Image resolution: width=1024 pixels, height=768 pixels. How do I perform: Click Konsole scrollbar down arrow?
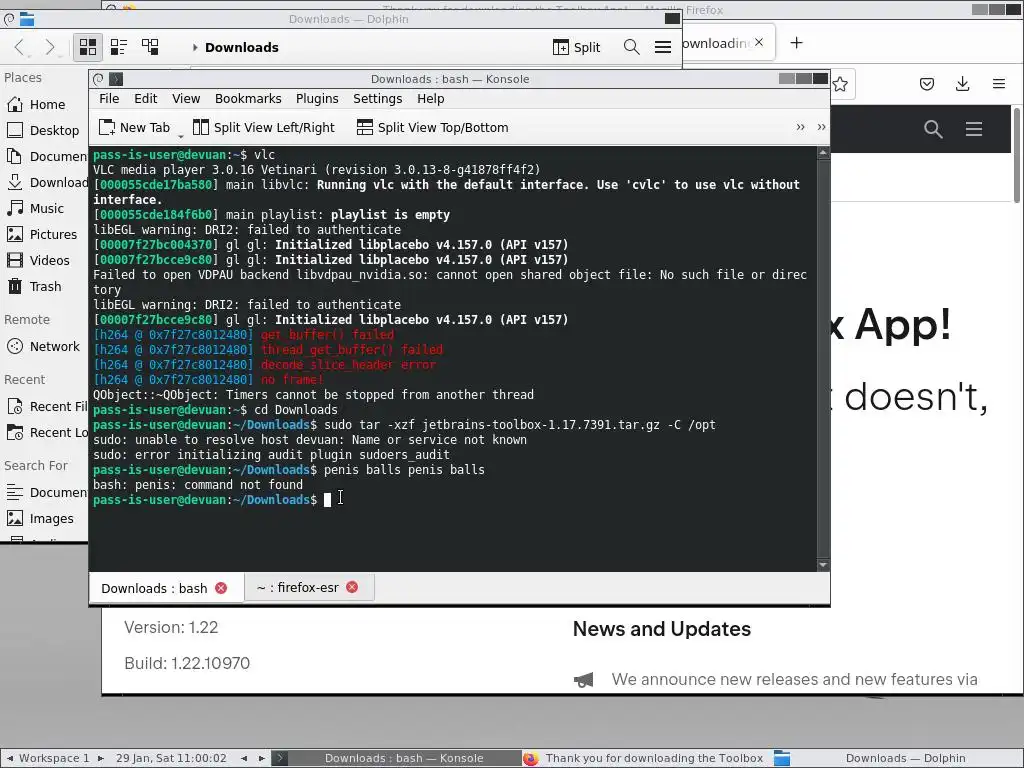coord(824,565)
